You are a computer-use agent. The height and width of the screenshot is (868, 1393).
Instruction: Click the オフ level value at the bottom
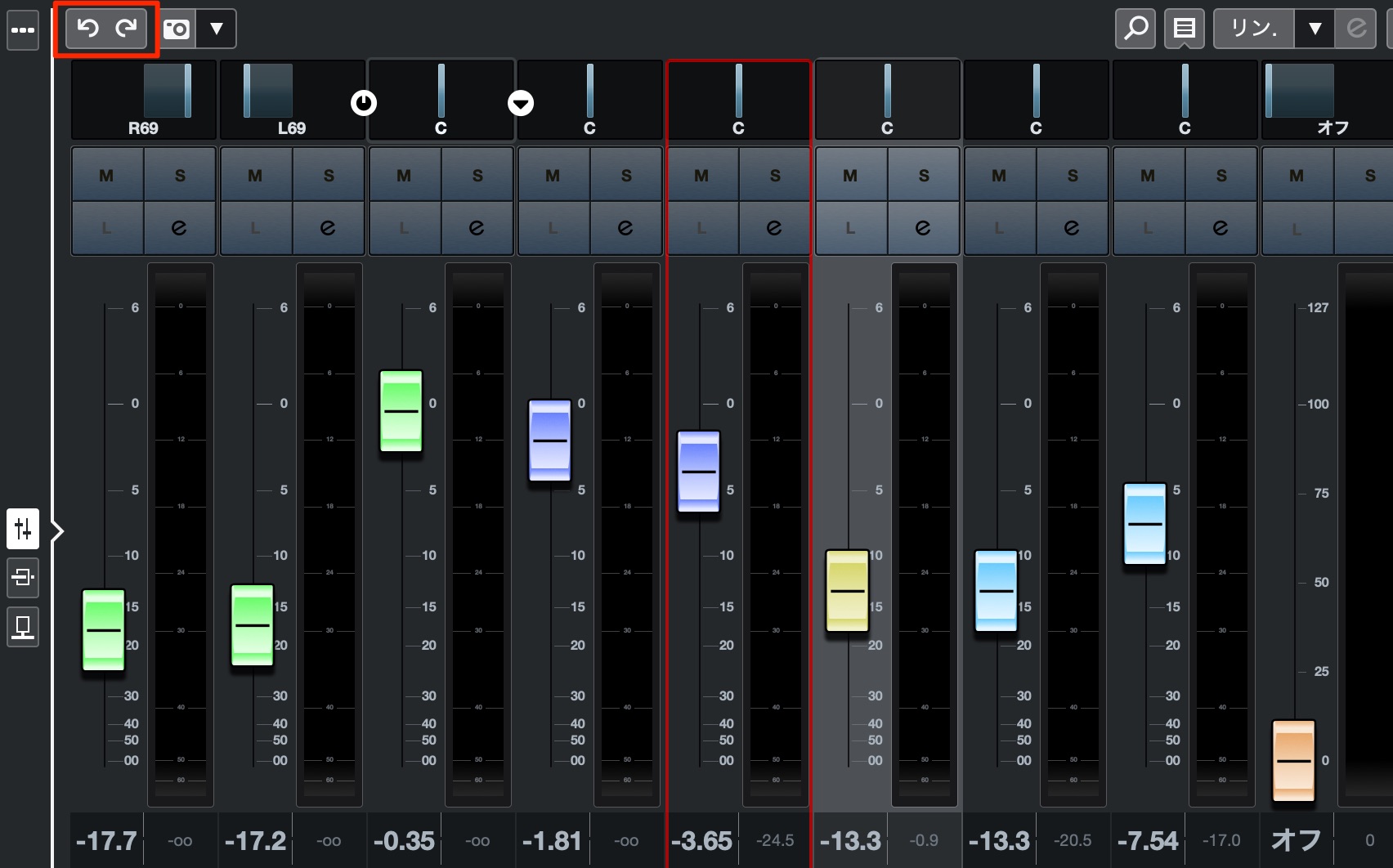click(x=1297, y=840)
